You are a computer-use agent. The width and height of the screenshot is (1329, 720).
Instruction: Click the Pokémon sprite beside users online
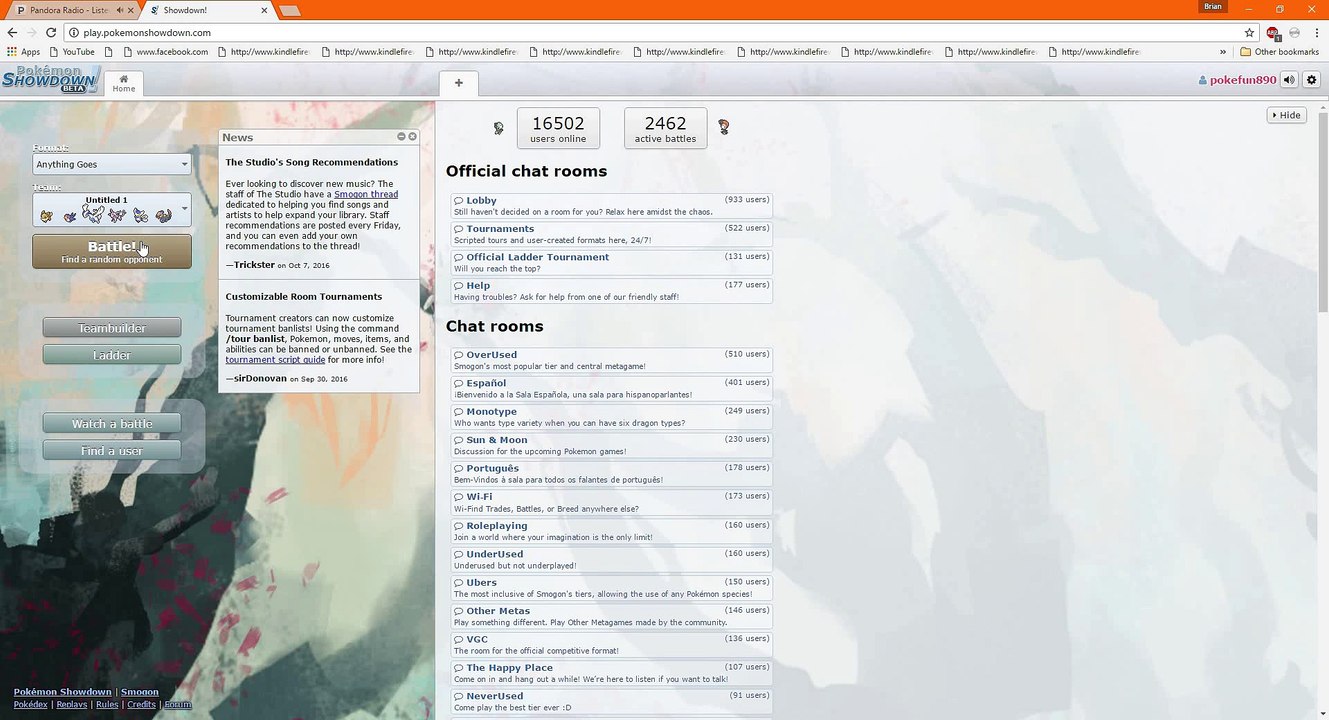[x=499, y=128]
